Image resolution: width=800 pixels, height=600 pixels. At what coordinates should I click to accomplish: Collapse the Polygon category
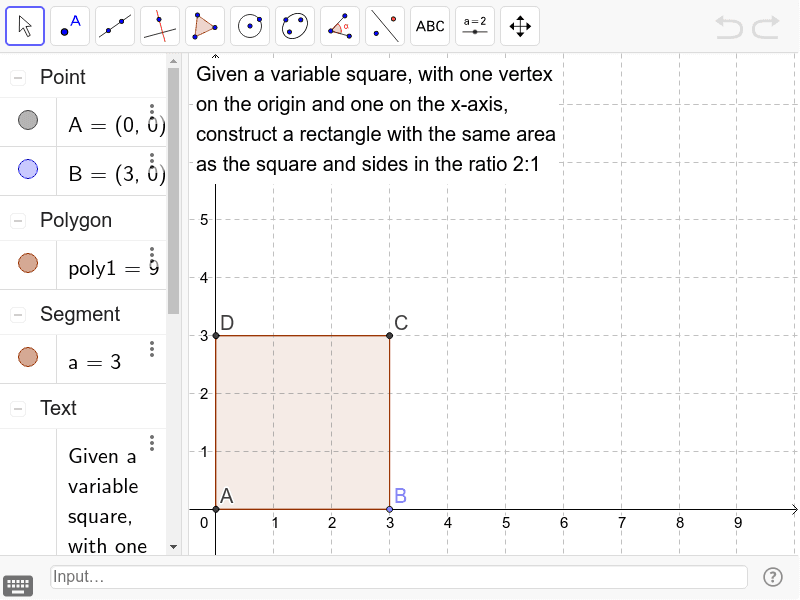coord(18,221)
